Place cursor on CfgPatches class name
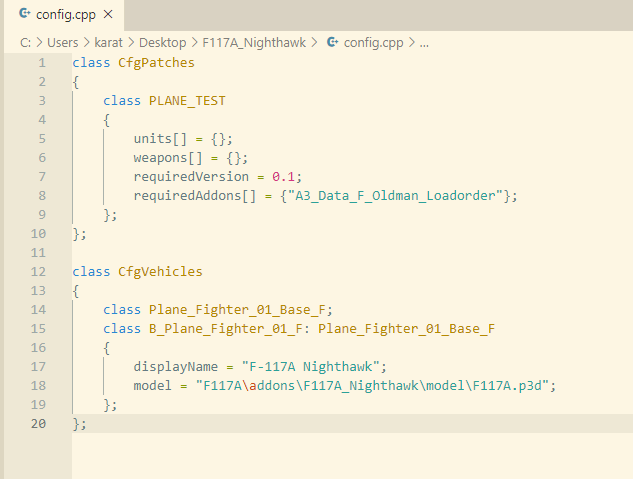Screen dimensions: 633x479 coord(156,63)
